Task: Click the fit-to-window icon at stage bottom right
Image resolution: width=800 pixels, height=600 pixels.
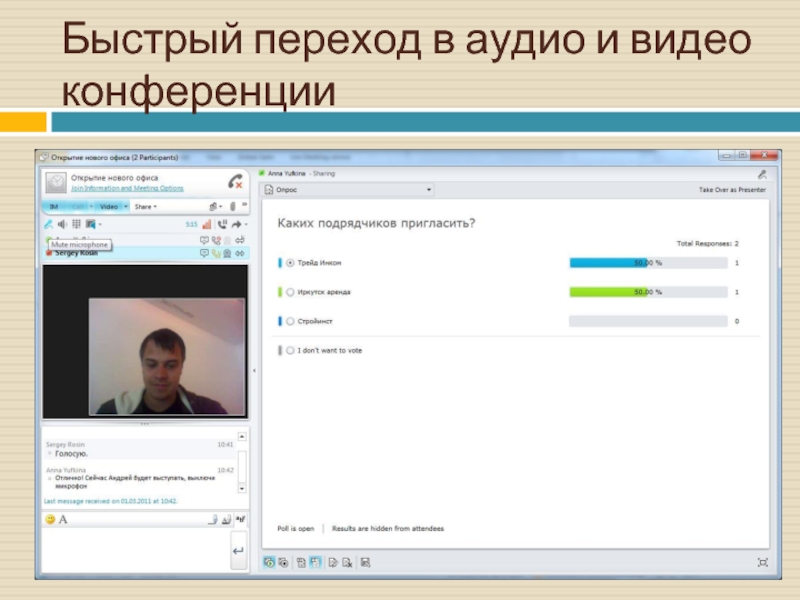Action: click(x=763, y=562)
